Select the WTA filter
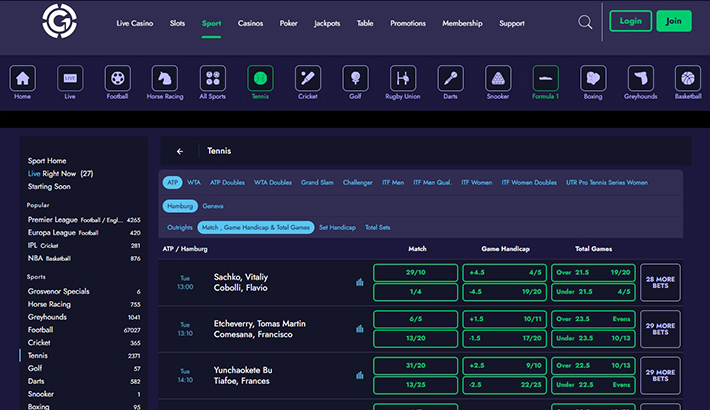Viewport: 710px width, 410px height. (x=194, y=183)
